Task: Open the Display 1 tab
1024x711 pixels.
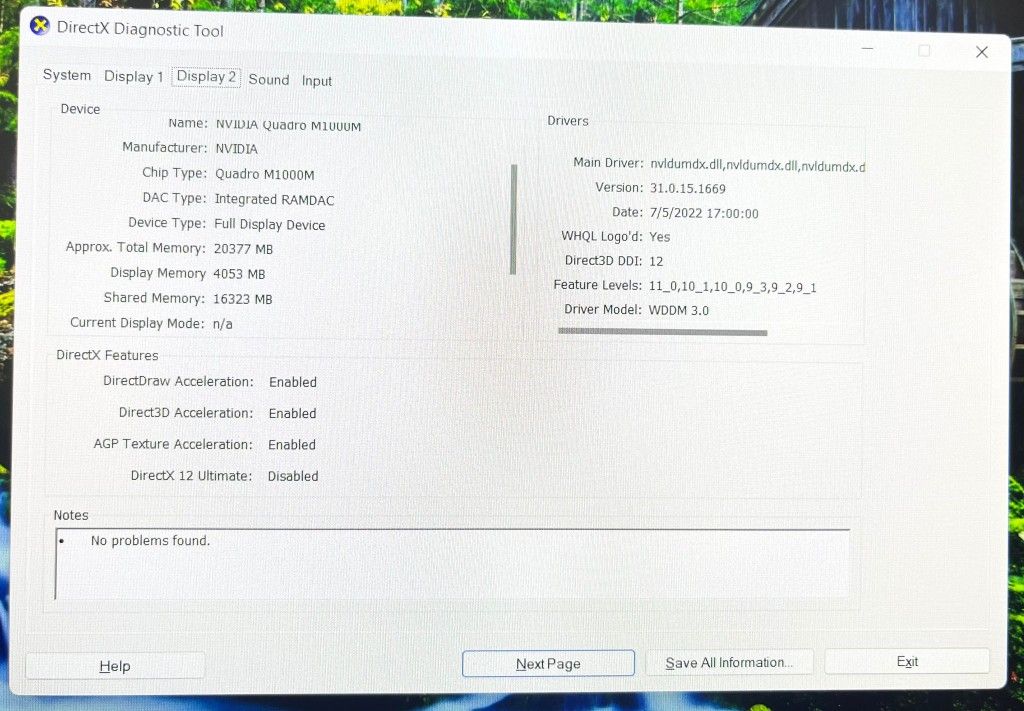Action: 133,76
